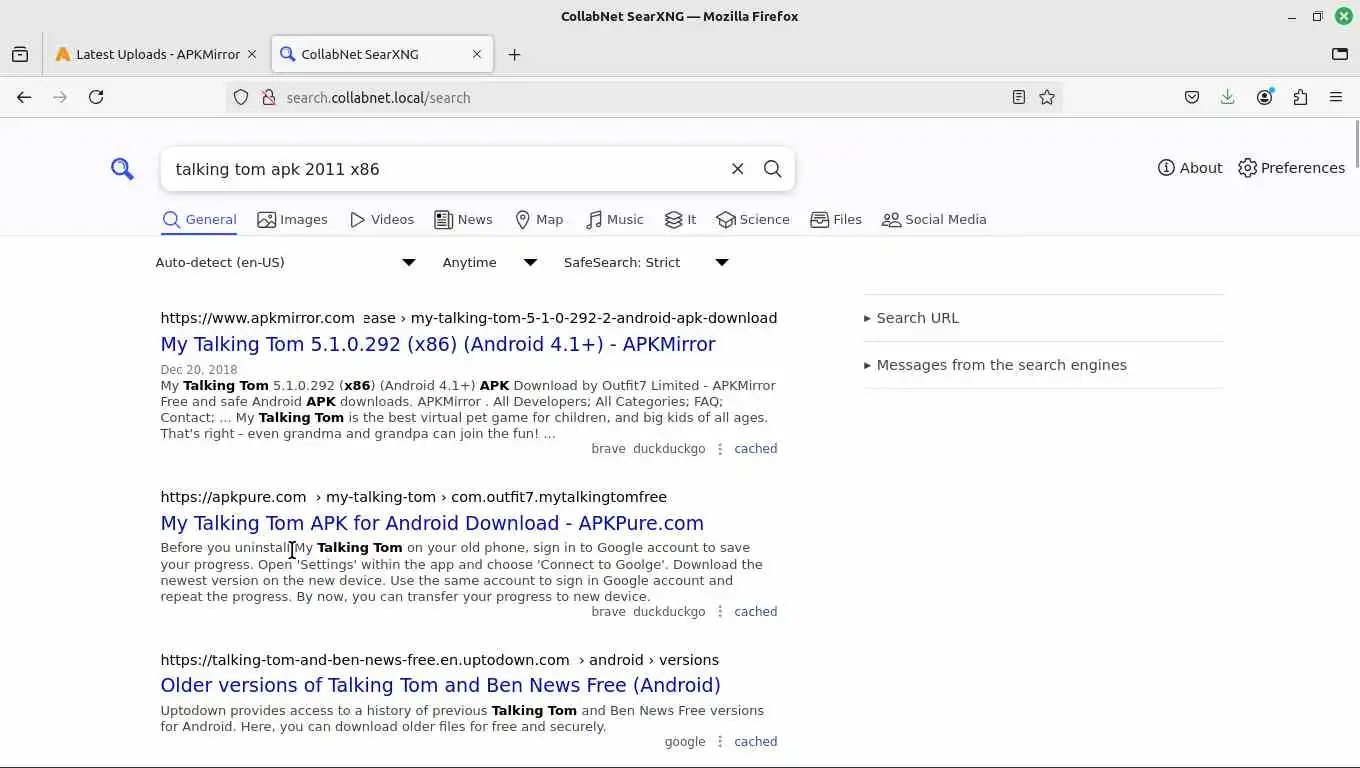The image size is (1360, 768).
Task: Open a new browser tab
Action: click(x=514, y=54)
